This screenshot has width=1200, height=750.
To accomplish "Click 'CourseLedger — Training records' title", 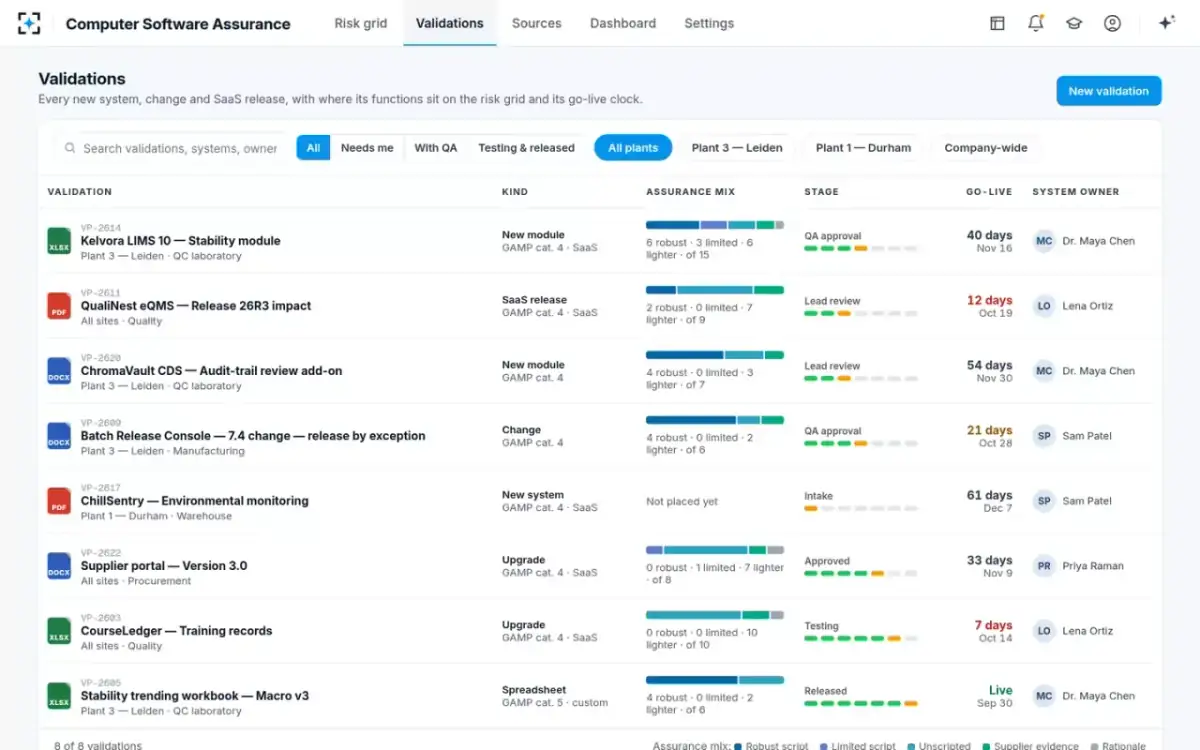I will (177, 631).
